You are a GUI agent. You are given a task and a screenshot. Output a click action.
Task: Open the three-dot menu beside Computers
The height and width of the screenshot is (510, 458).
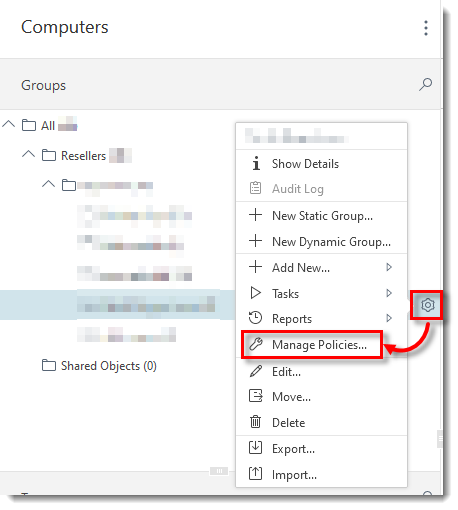click(426, 28)
